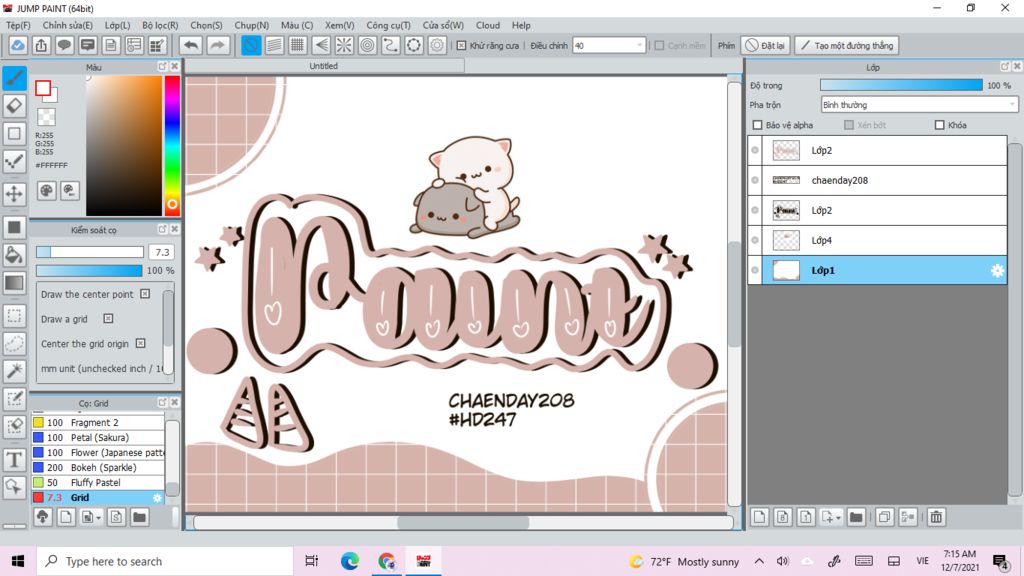Enable the parallel lines snap
Image resolution: width=1024 pixels, height=576 pixels.
pos(274,46)
